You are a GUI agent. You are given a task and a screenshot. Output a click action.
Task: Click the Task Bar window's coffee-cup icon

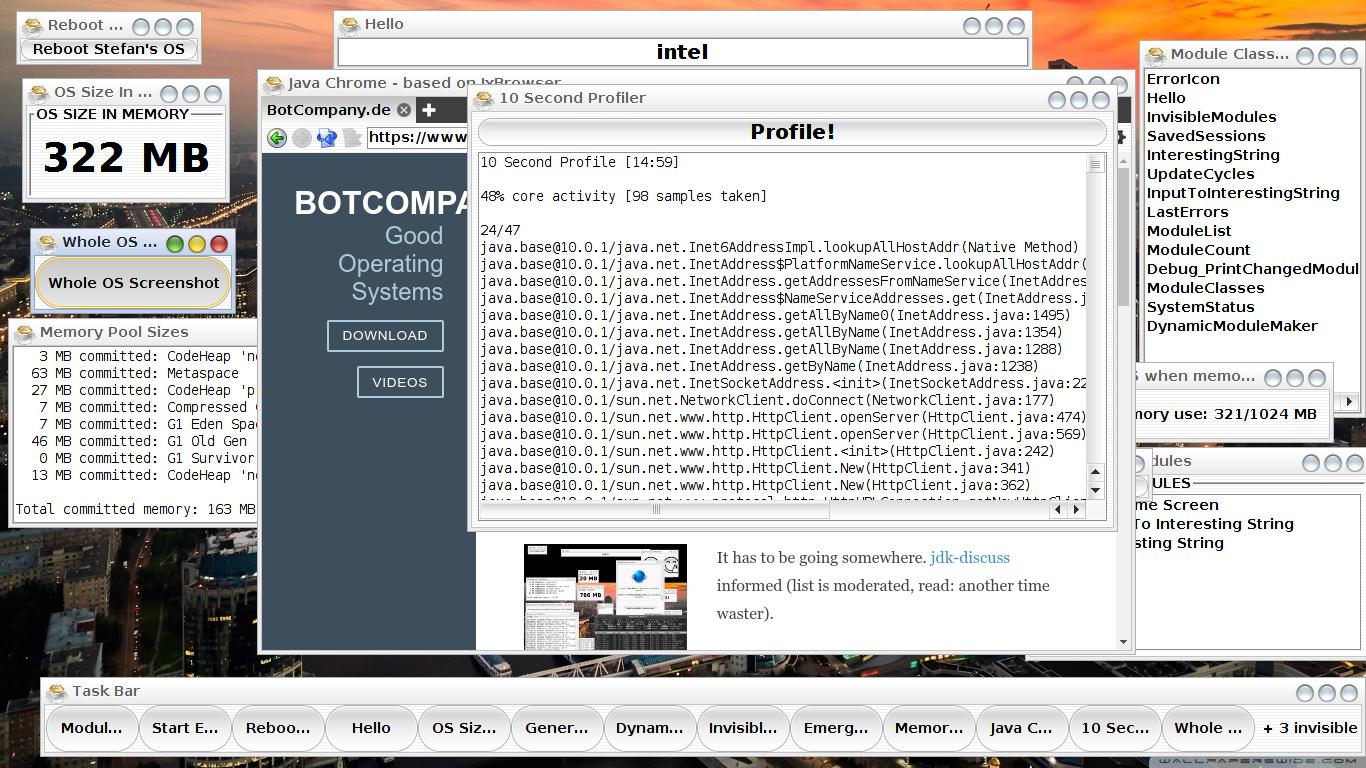(x=58, y=691)
